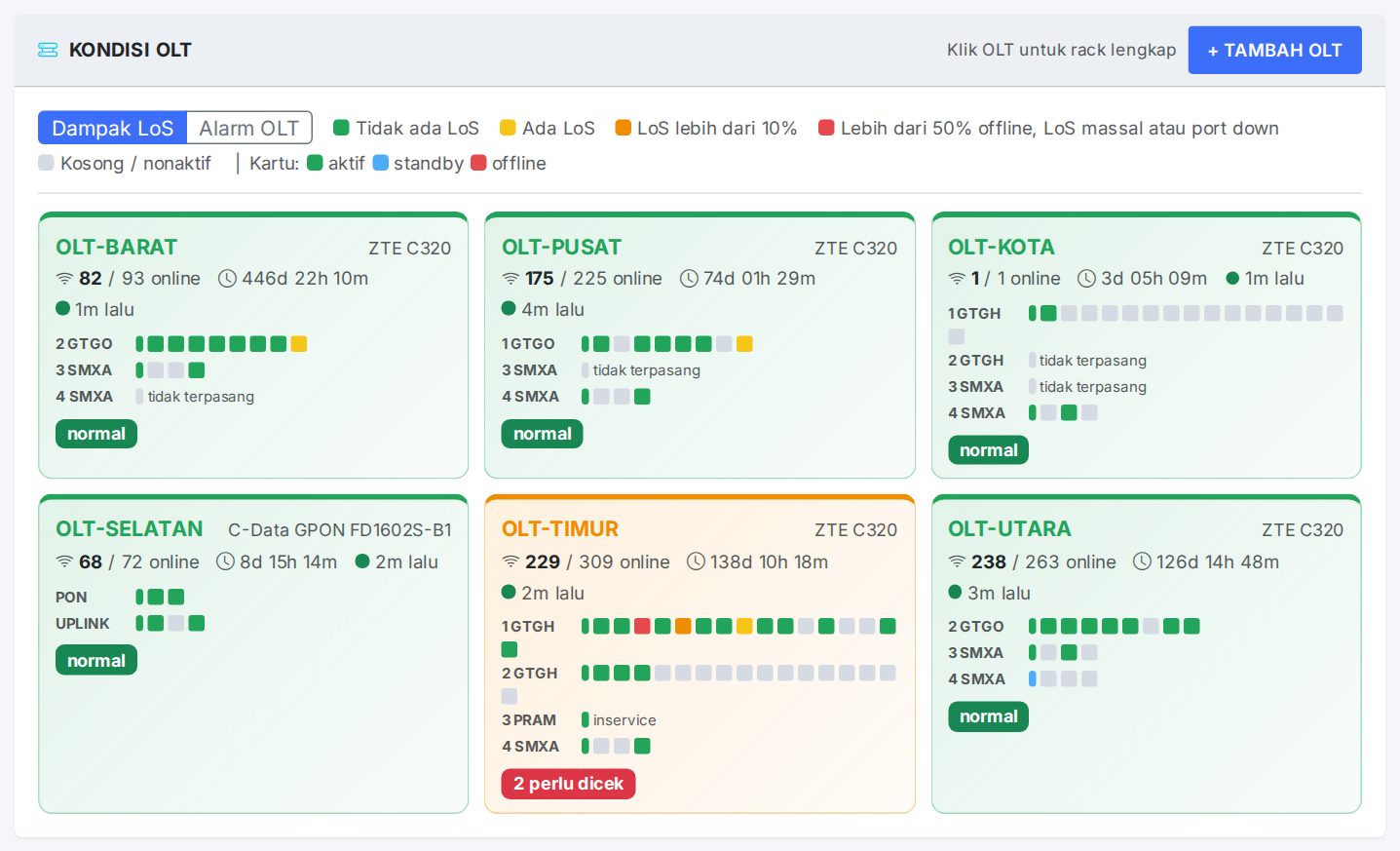
Task: Open the OLT-KOTA title
Action: point(1001,248)
